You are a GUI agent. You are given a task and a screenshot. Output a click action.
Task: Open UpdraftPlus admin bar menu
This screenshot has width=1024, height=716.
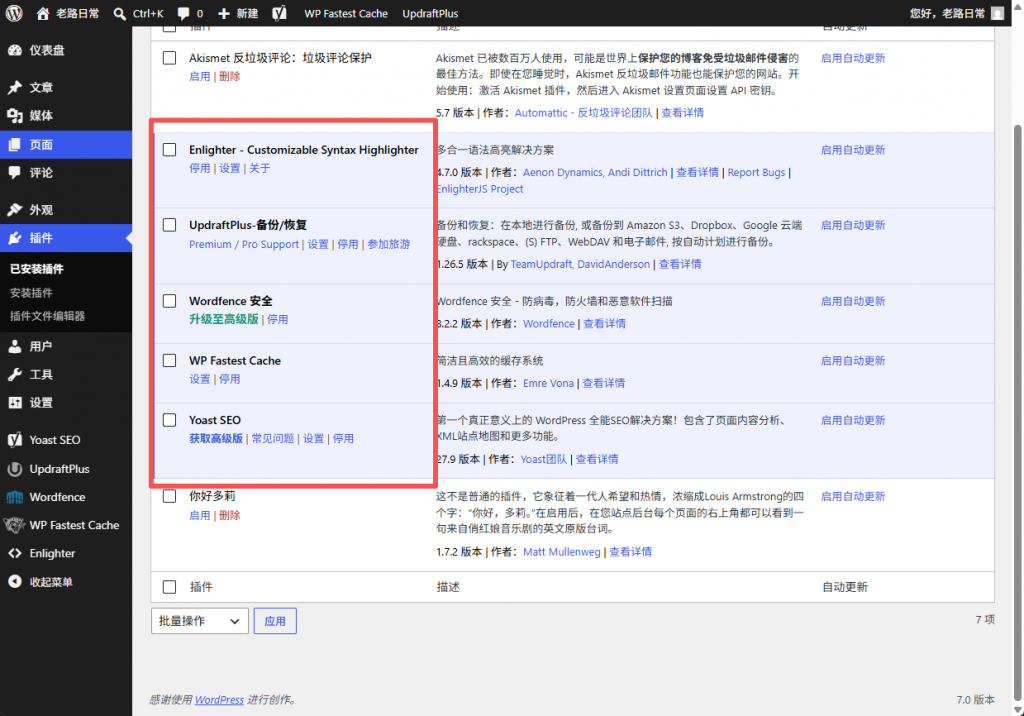[x=430, y=13]
